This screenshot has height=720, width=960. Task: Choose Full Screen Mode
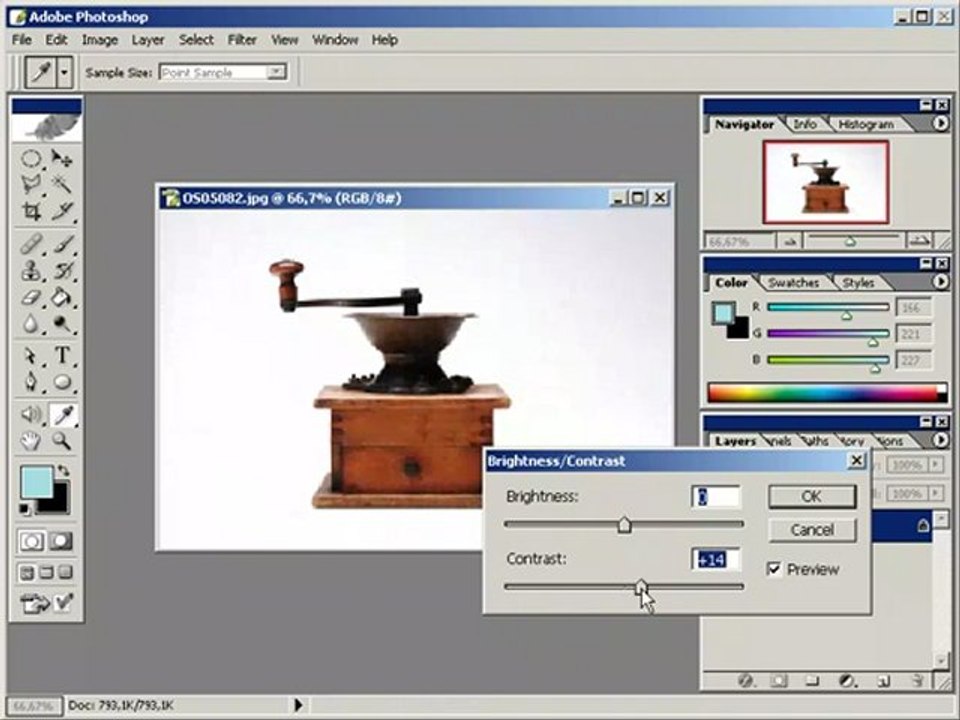point(66,573)
